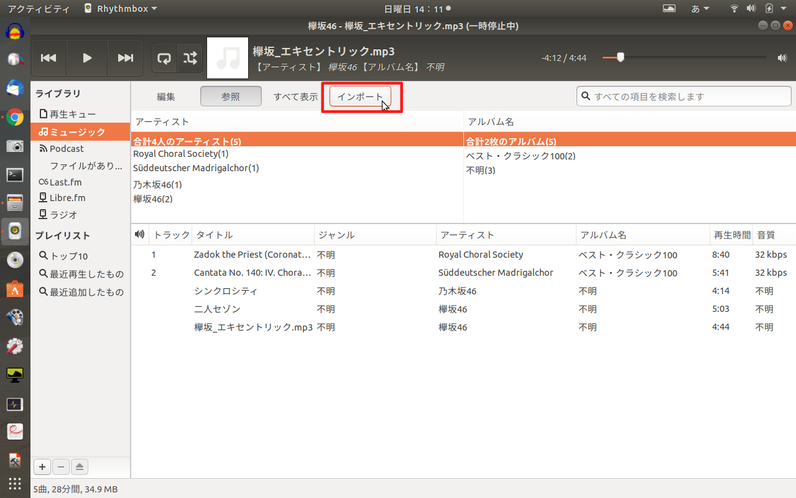Click the 編集 button
This screenshot has width=796, height=498.
click(165, 96)
